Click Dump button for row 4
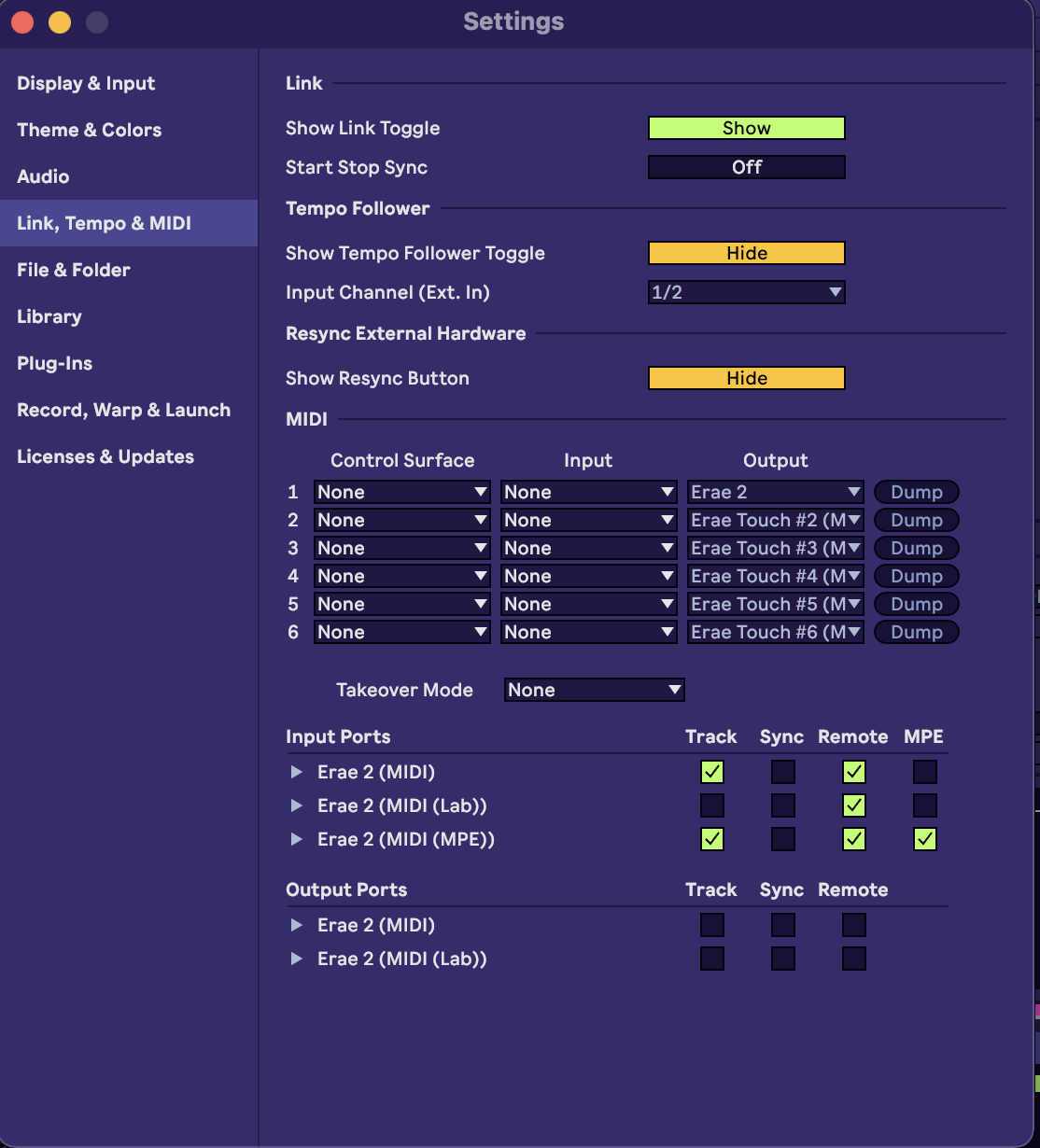This screenshot has height=1148, width=1040. pos(917,576)
